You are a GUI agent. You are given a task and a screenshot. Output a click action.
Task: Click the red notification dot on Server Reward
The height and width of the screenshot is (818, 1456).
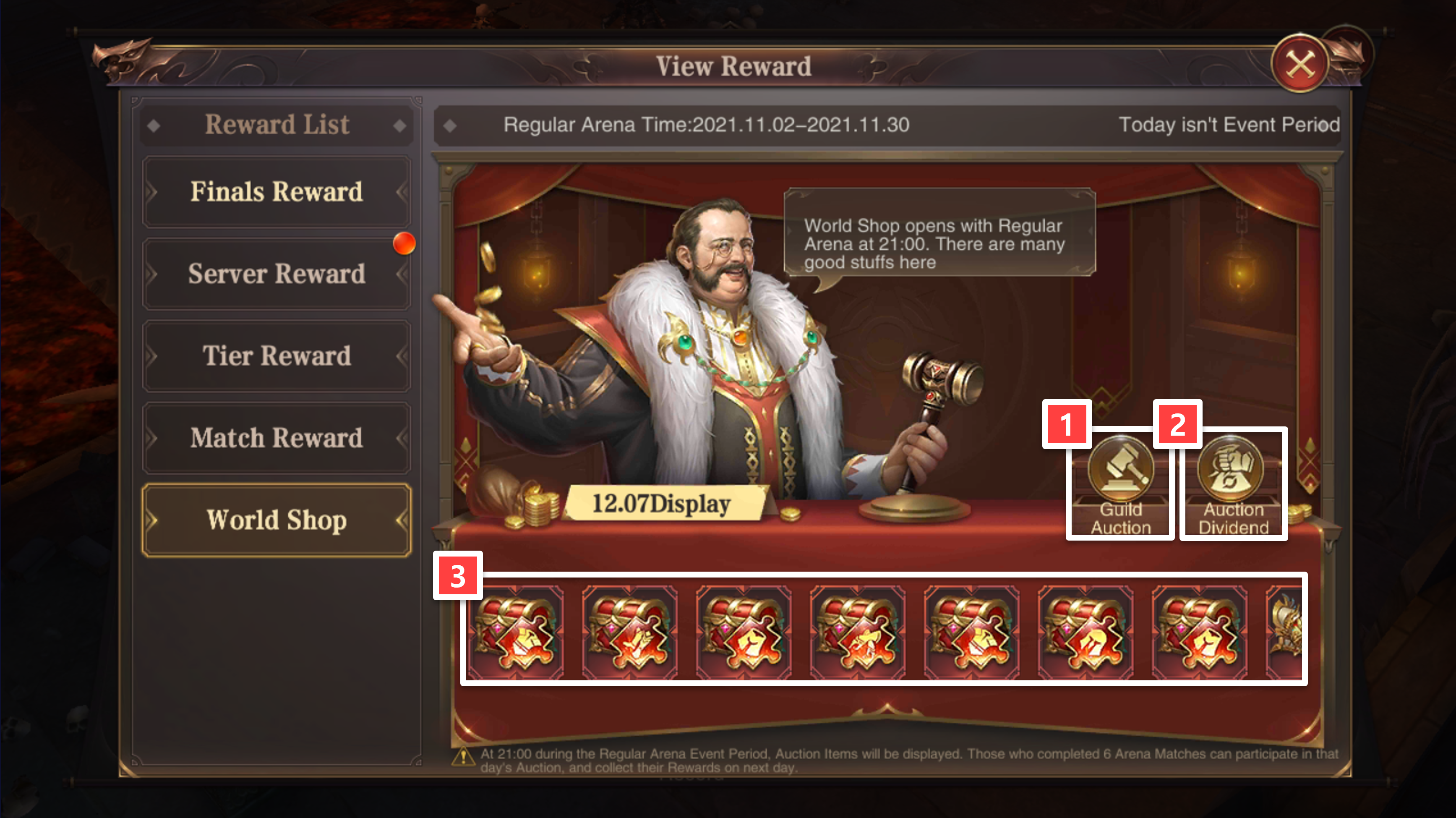[404, 243]
